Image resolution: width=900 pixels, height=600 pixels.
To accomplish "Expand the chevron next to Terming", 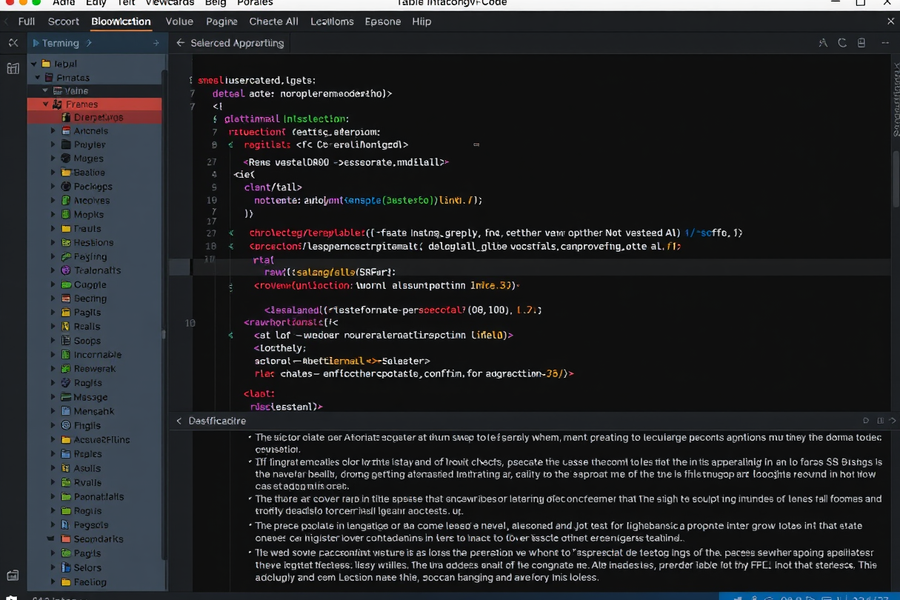I will [x=89, y=43].
